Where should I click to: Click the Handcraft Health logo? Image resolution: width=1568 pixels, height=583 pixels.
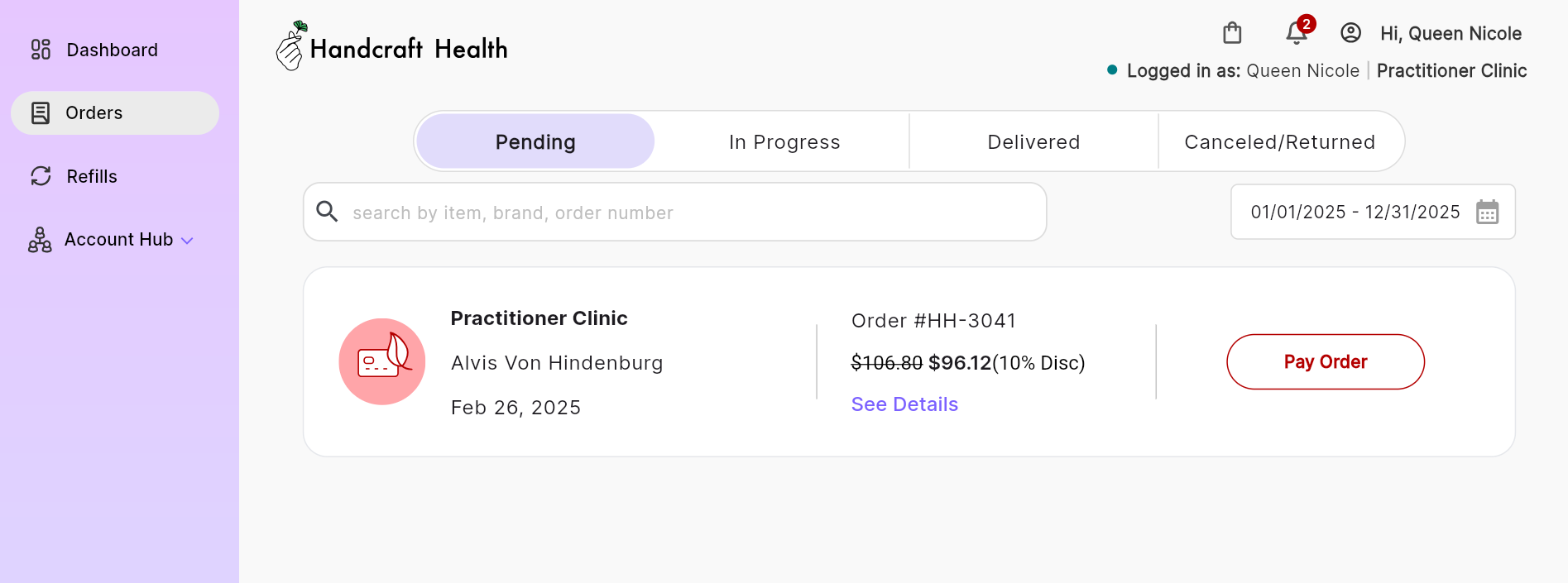pyautogui.click(x=392, y=48)
